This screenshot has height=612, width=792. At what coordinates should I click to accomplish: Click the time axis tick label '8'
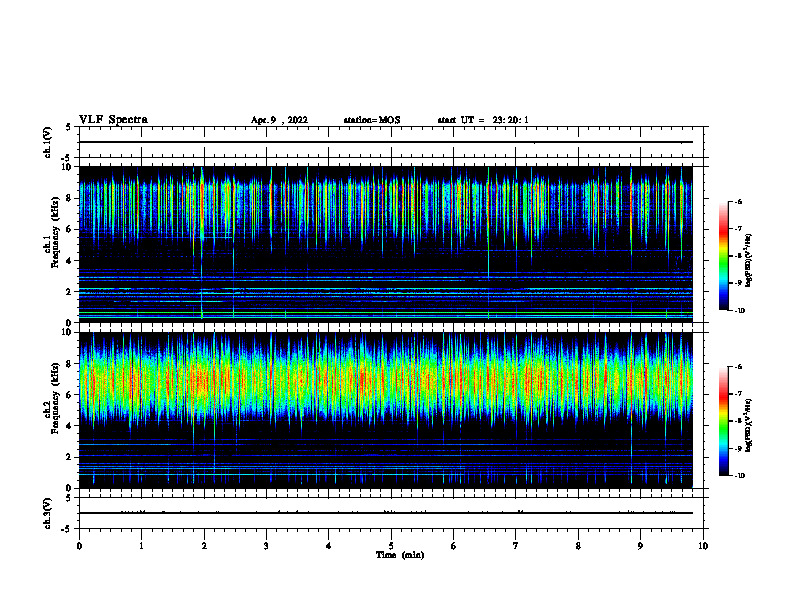click(x=578, y=546)
